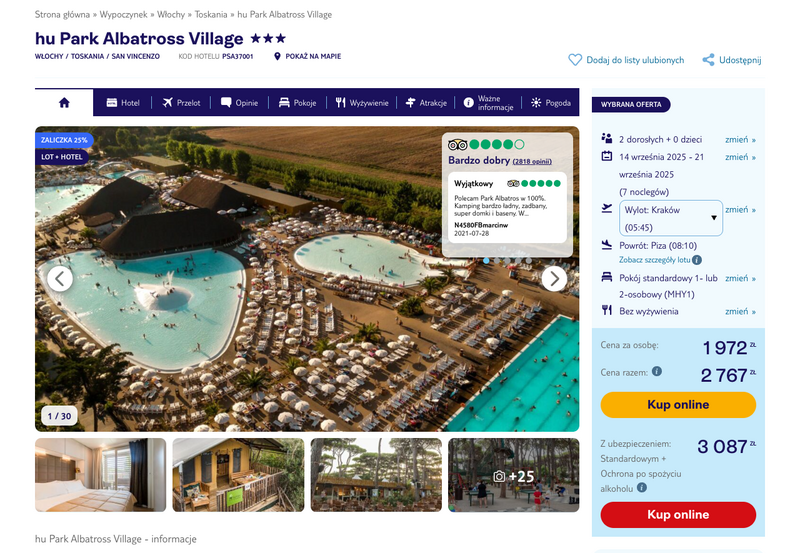The width and height of the screenshot is (800, 553).
Task: Click the share icon next to Udostępnij
Action: tap(708, 60)
